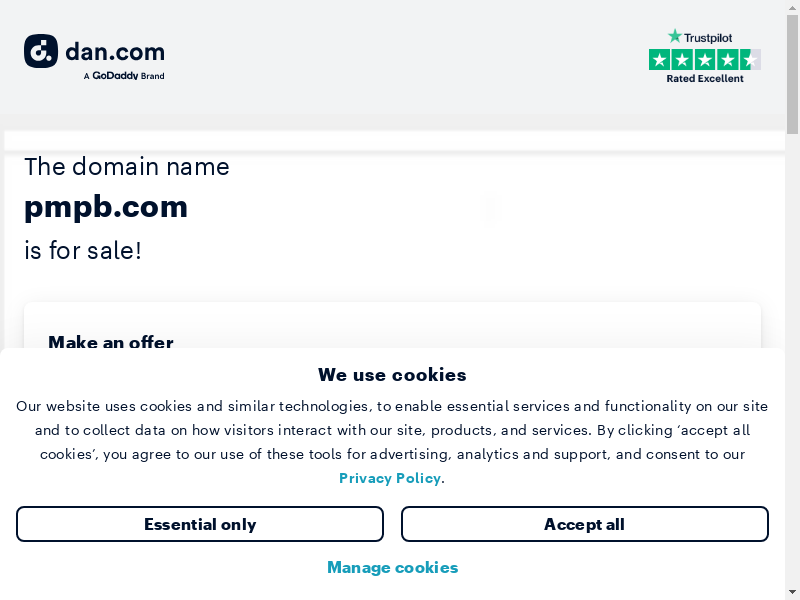The height and width of the screenshot is (600, 800).
Task: Click the middle green Trustpilot rating star
Action: point(705,60)
